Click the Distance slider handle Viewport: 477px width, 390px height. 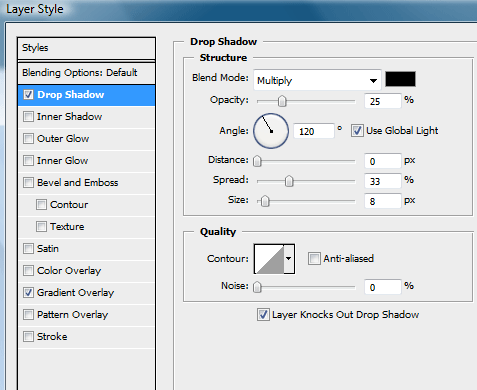[x=257, y=161]
